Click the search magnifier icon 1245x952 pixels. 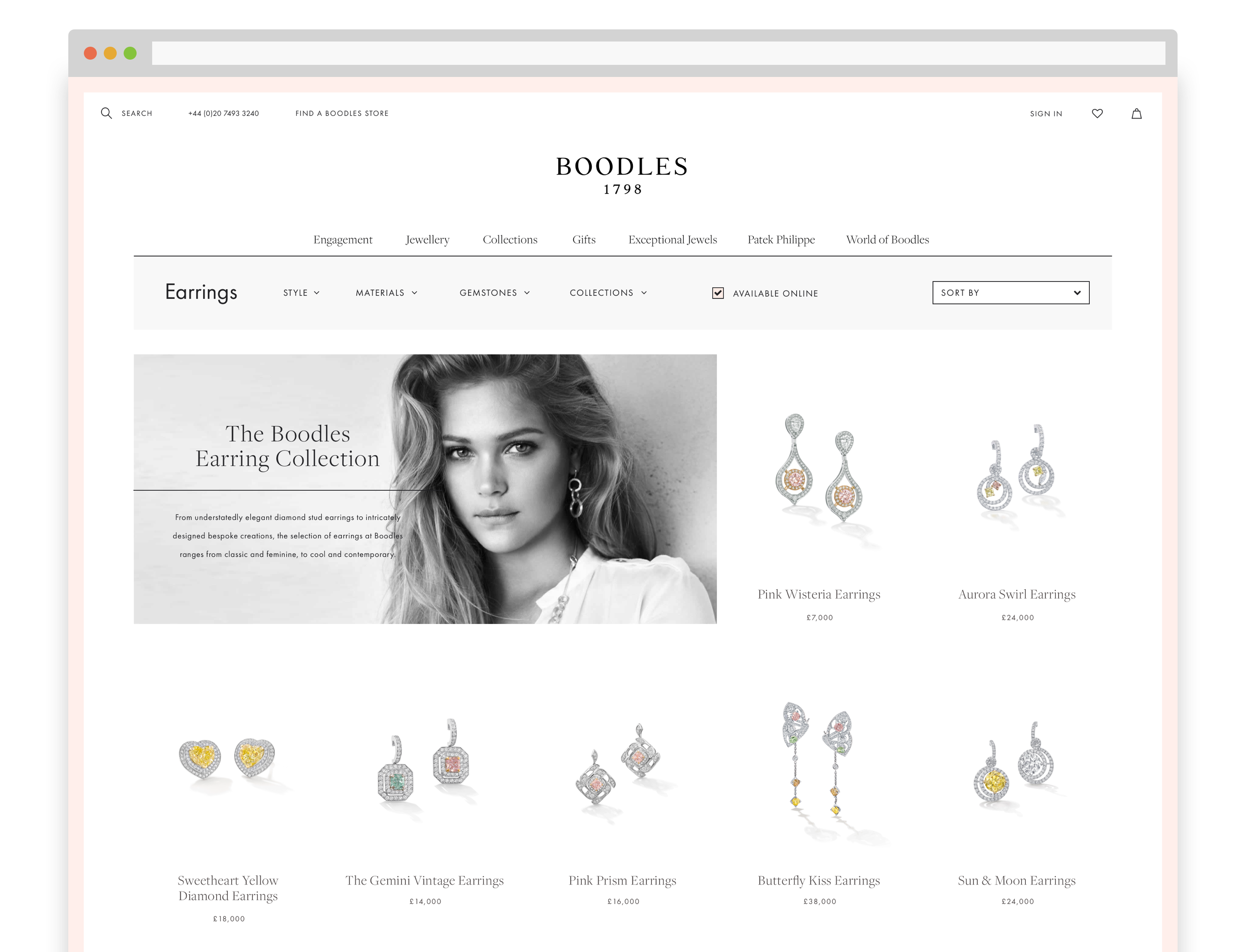click(106, 113)
